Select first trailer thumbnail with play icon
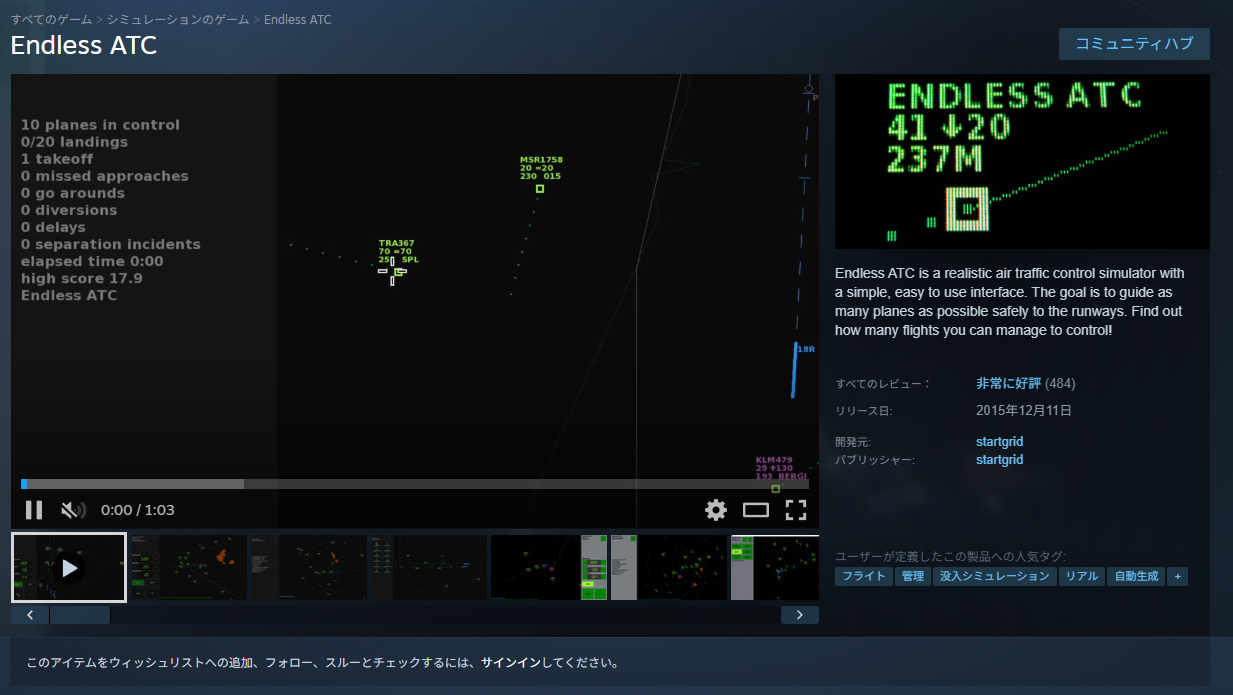This screenshot has width=1233, height=695. point(69,568)
